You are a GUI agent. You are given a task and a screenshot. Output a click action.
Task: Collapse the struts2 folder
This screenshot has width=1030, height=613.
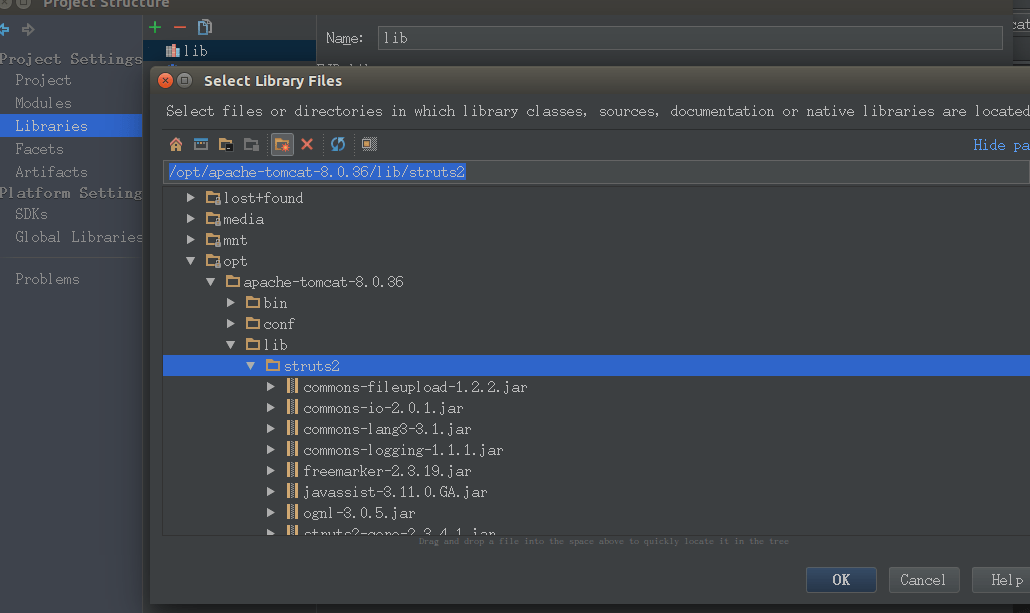coord(251,366)
